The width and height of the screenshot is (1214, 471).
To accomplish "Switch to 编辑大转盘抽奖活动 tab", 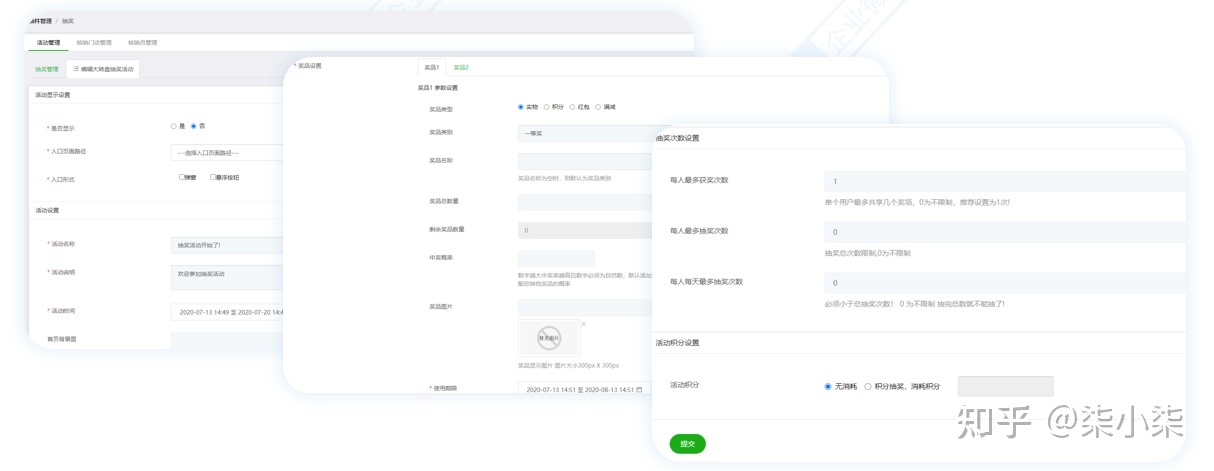I will [x=103, y=69].
